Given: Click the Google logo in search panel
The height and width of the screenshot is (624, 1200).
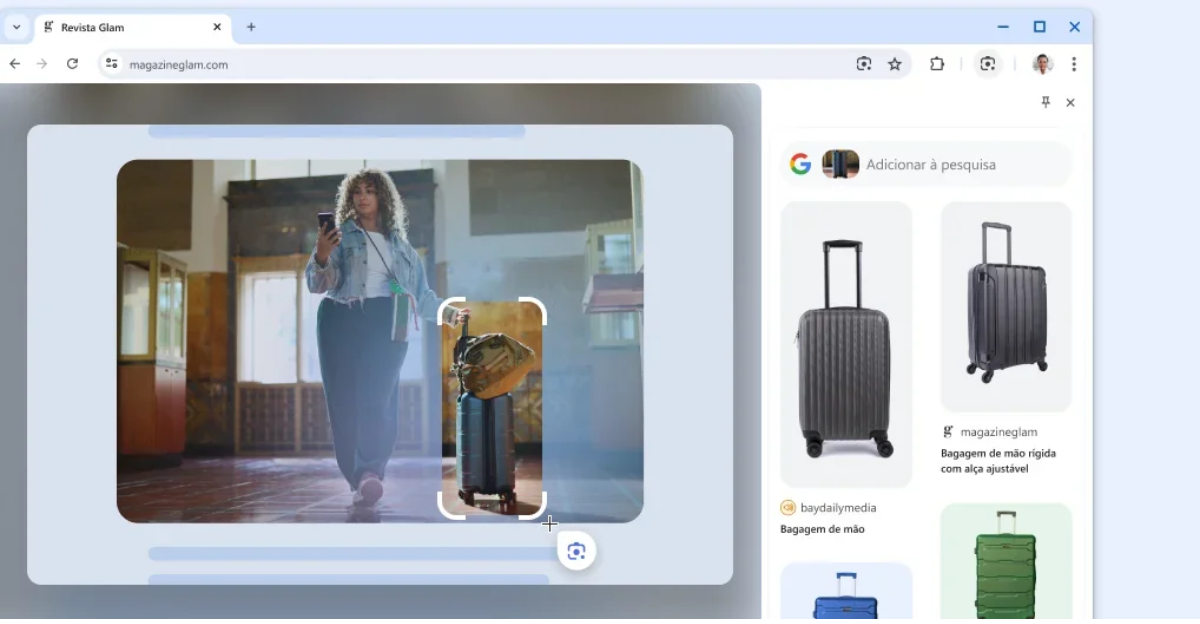Looking at the screenshot, I should pyautogui.click(x=800, y=164).
